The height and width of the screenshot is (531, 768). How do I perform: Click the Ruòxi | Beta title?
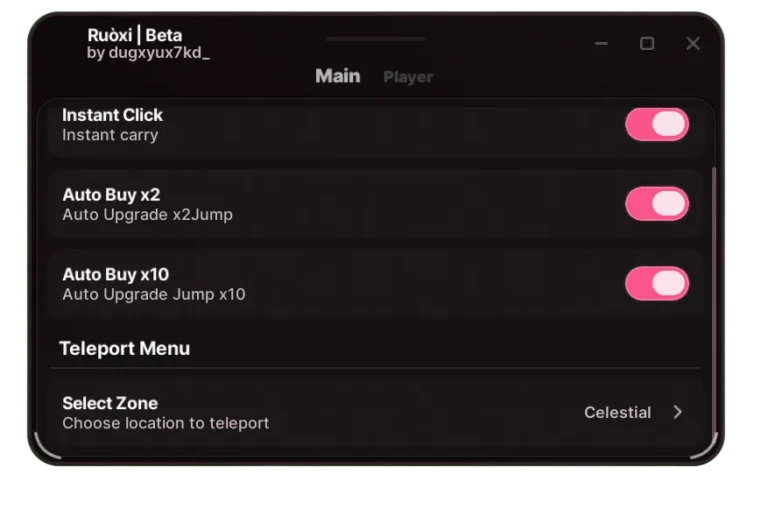(135, 35)
